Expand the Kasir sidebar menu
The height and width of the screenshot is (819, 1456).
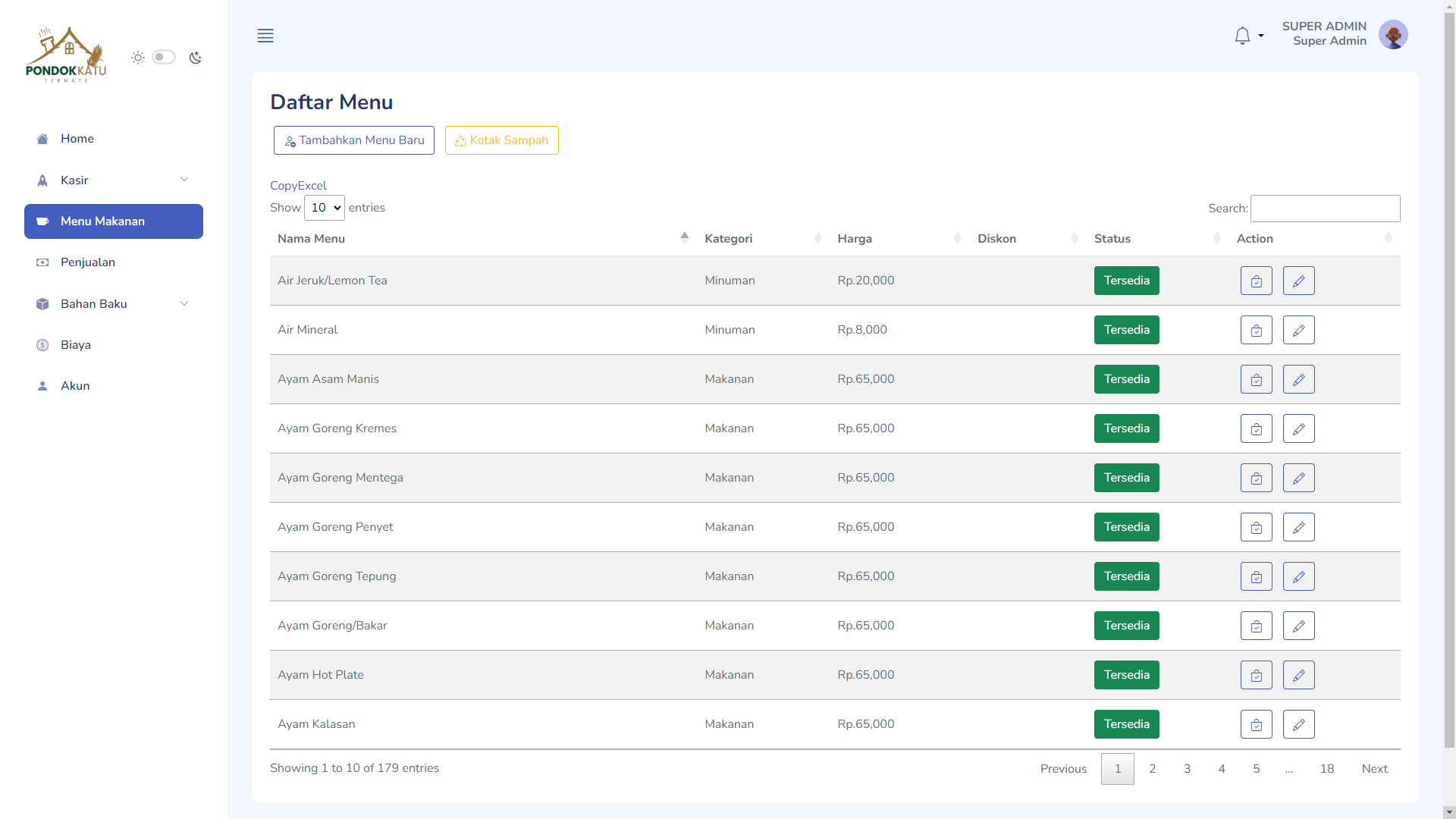pyautogui.click(x=114, y=180)
